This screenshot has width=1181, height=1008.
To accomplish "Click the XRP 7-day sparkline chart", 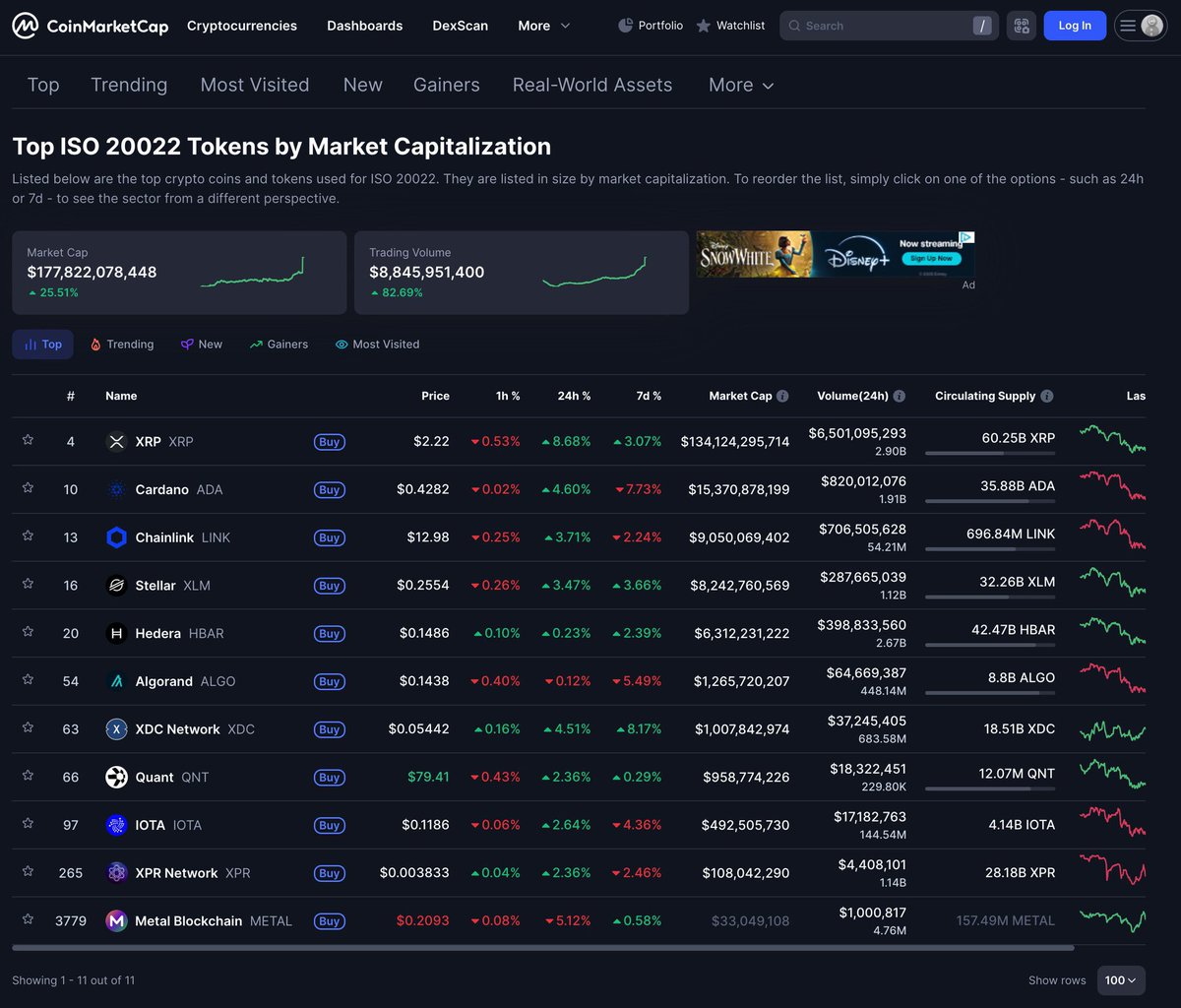I will coord(1112,439).
